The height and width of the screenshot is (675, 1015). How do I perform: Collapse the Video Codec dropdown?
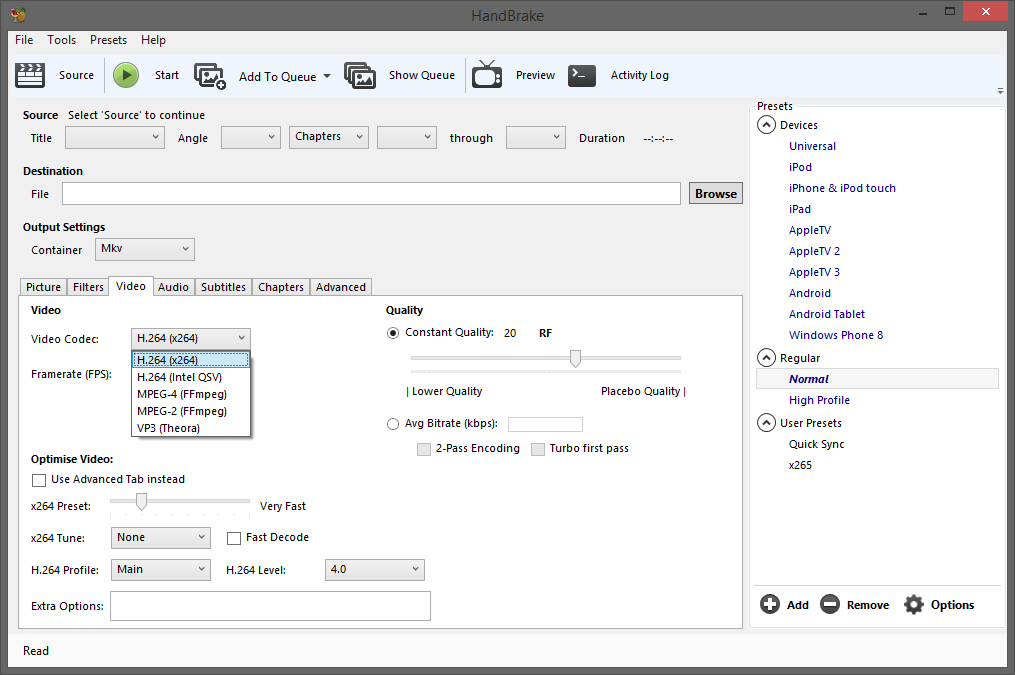(x=190, y=338)
